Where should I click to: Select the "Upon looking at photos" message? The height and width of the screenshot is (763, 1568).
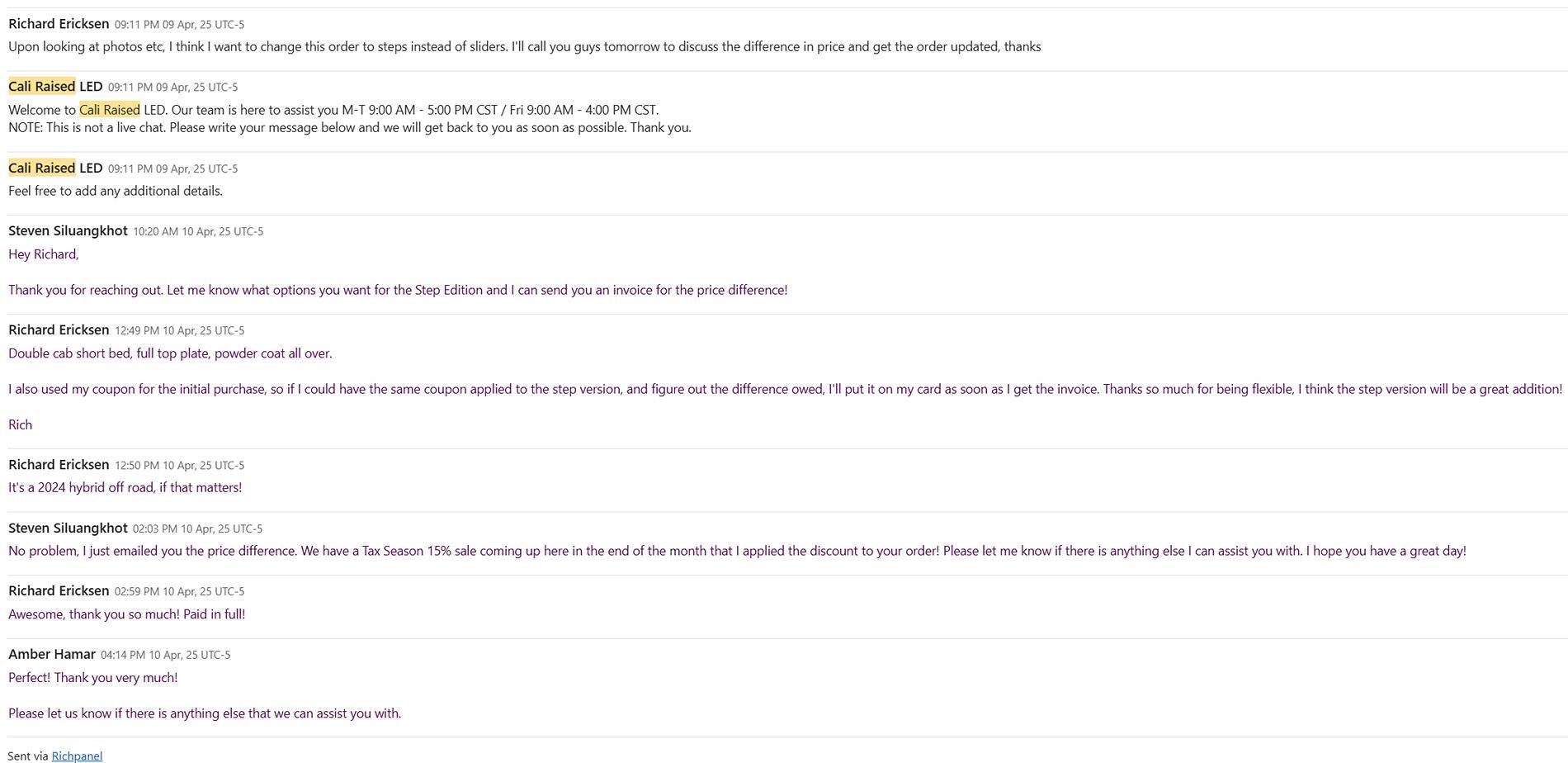[524, 46]
